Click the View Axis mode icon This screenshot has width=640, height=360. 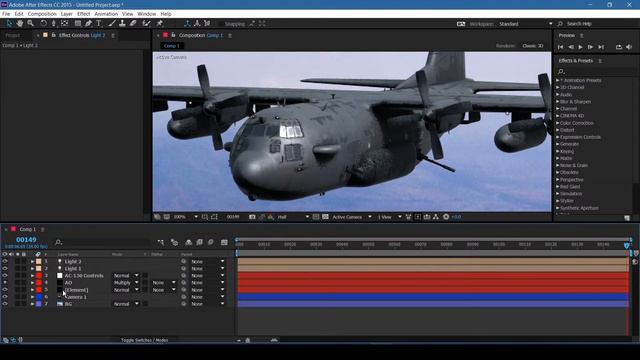click(x=207, y=24)
